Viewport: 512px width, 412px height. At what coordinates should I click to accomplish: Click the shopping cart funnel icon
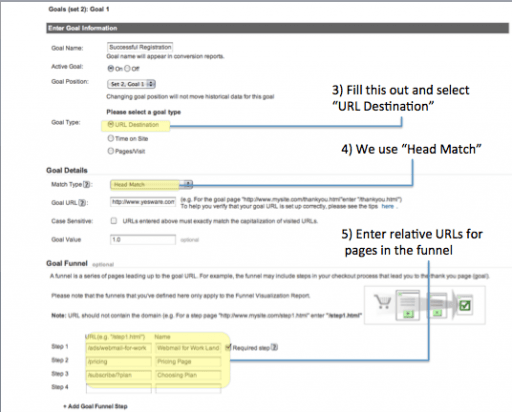click(382, 302)
